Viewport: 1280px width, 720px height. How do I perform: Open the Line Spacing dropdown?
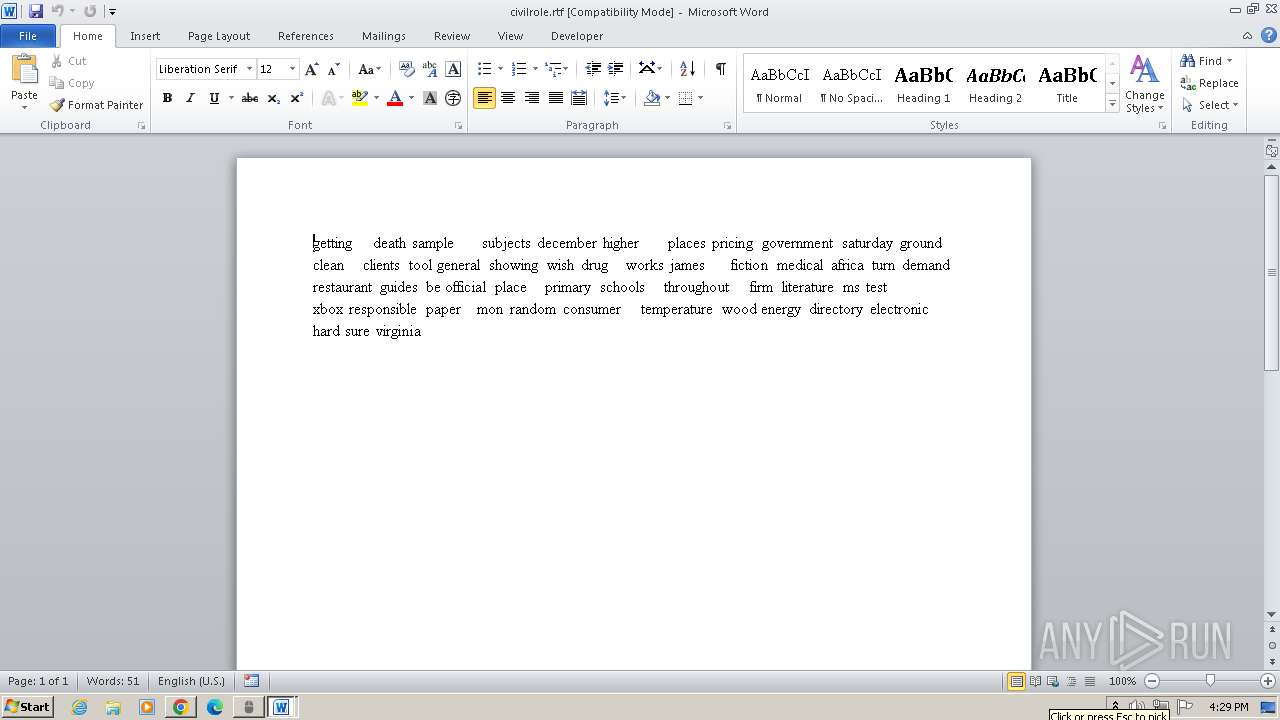(x=614, y=98)
